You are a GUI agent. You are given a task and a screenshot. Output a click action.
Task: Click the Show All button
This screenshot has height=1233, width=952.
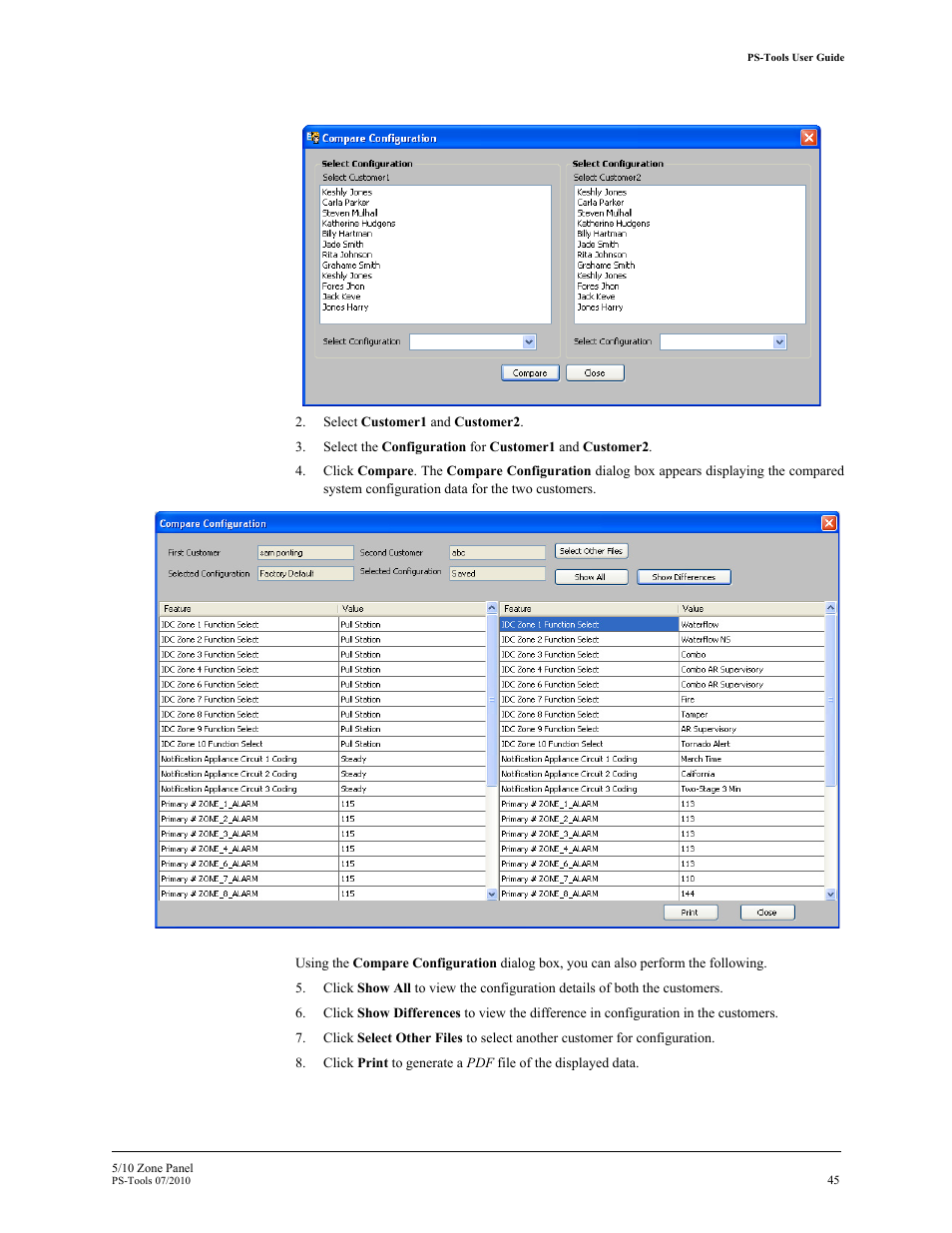point(590,577)
